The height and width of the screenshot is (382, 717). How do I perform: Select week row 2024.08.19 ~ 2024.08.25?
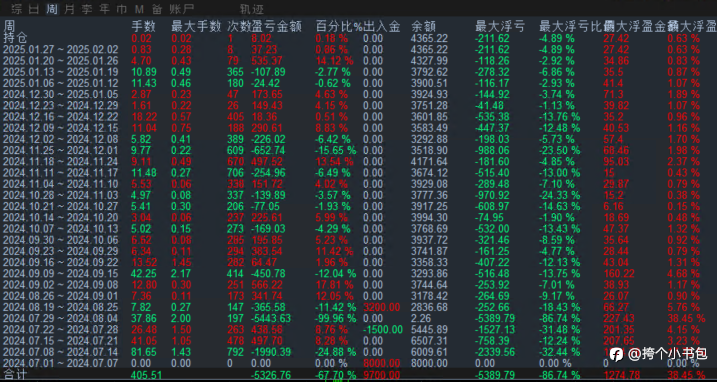[60, 307]
